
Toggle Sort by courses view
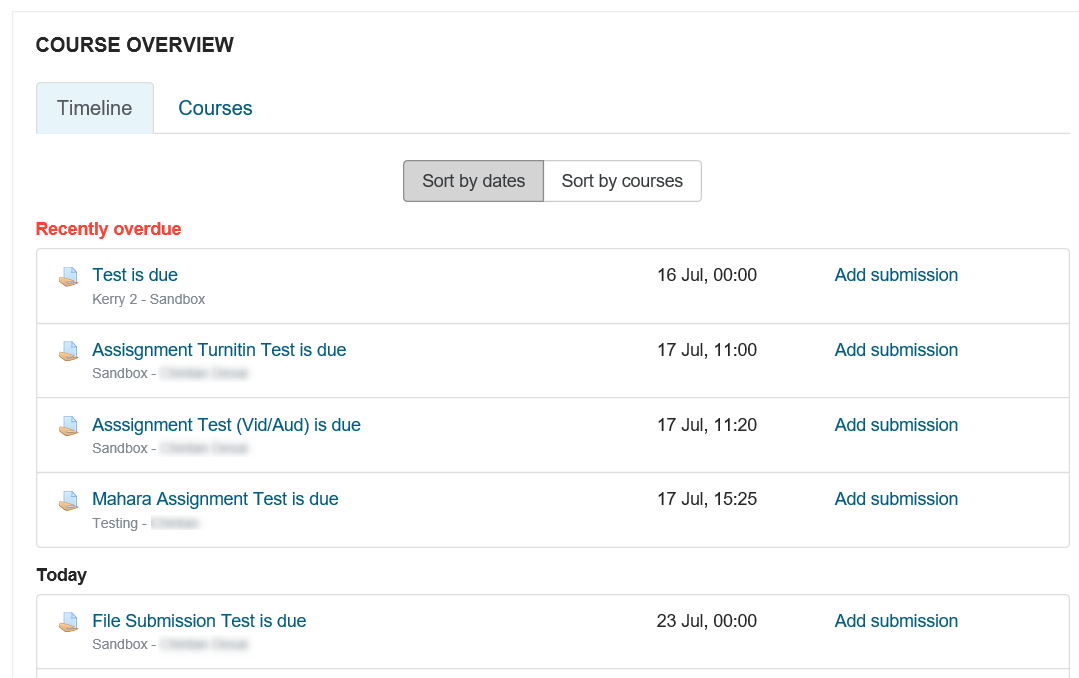[x=622, y=181]
